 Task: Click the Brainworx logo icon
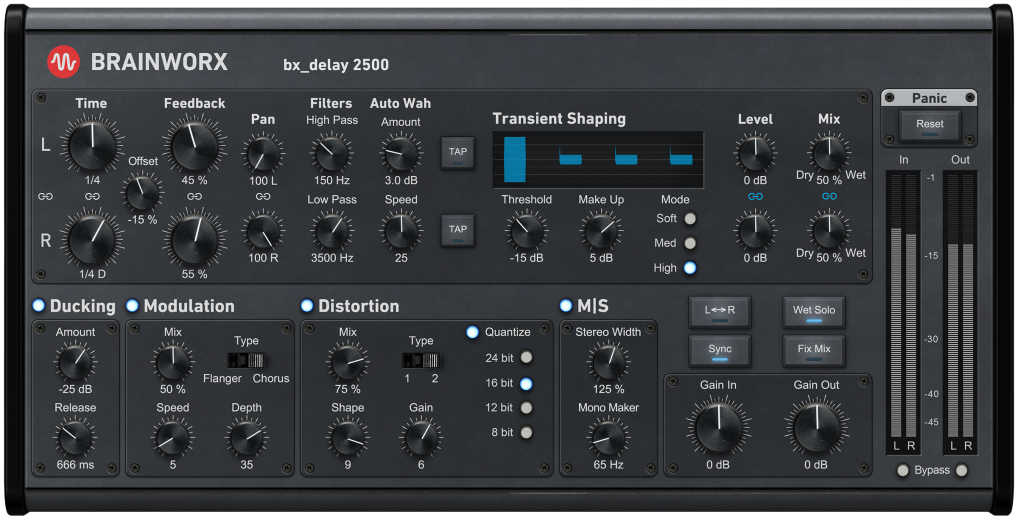(63, 62)
